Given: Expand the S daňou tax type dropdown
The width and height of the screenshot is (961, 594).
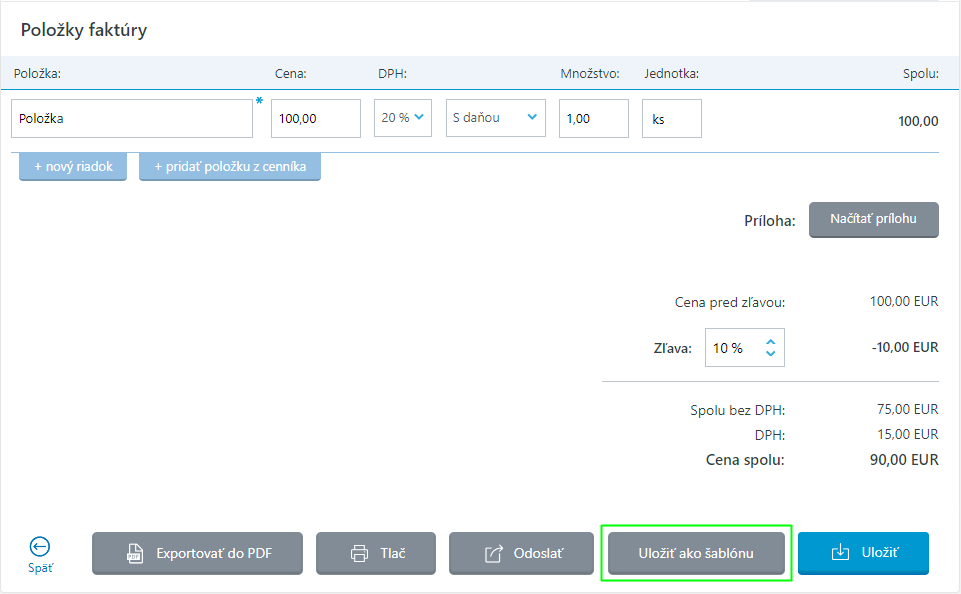Looking at the screenshot, I should coord(495,118).
